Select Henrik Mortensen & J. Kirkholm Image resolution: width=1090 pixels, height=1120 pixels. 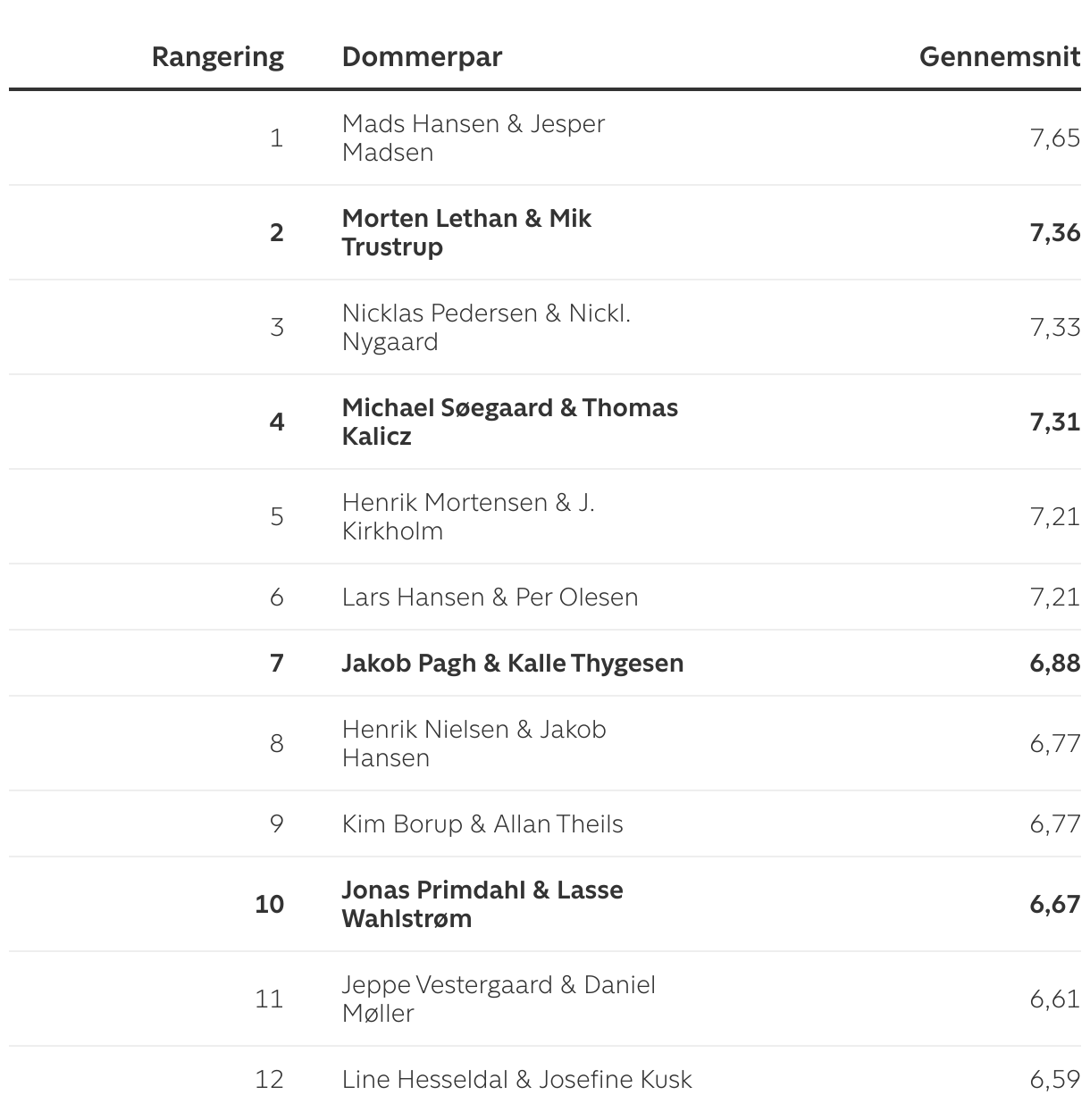(467, 516)
